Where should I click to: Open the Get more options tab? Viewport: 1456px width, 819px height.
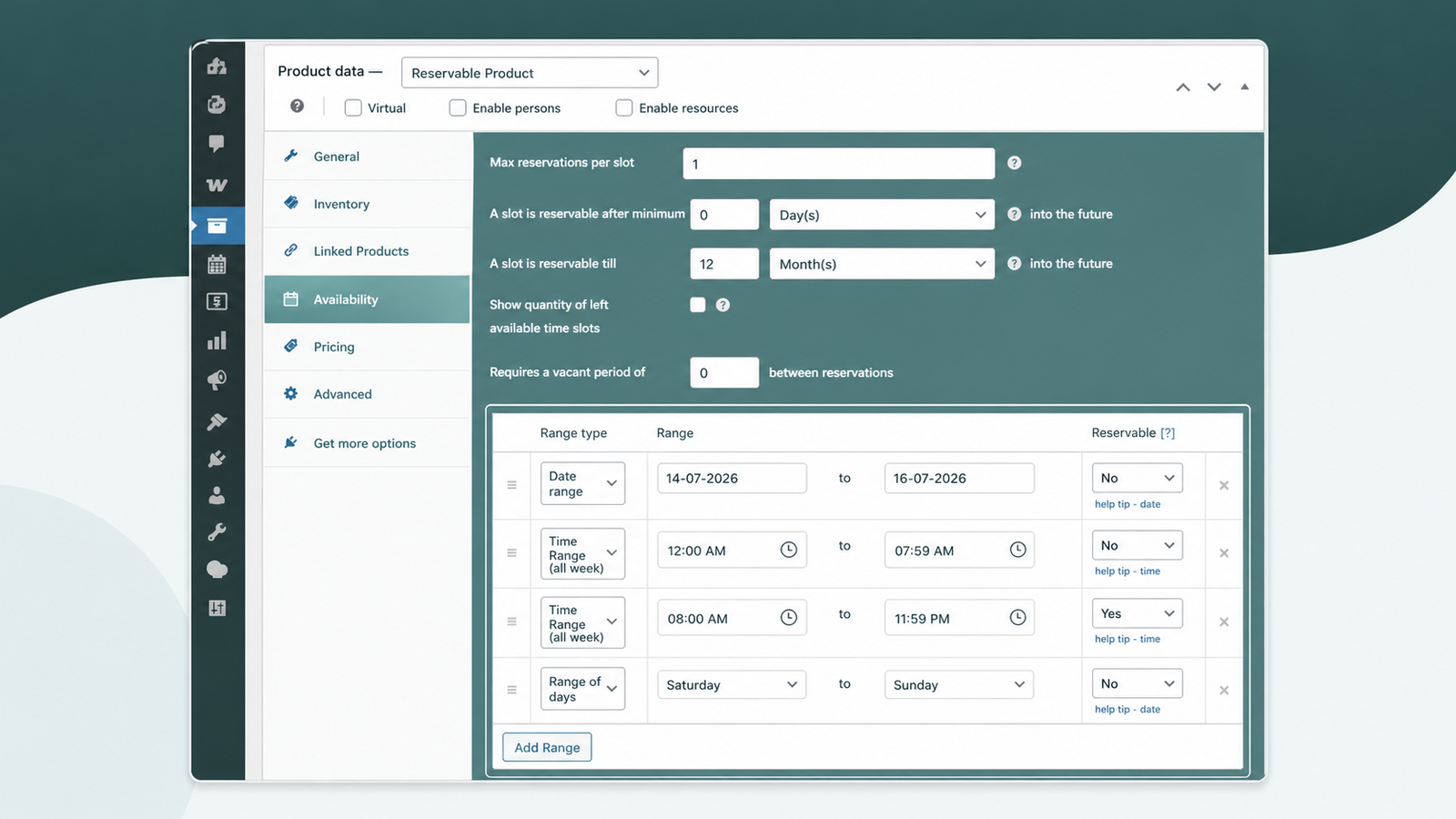[x=368, y=443]
